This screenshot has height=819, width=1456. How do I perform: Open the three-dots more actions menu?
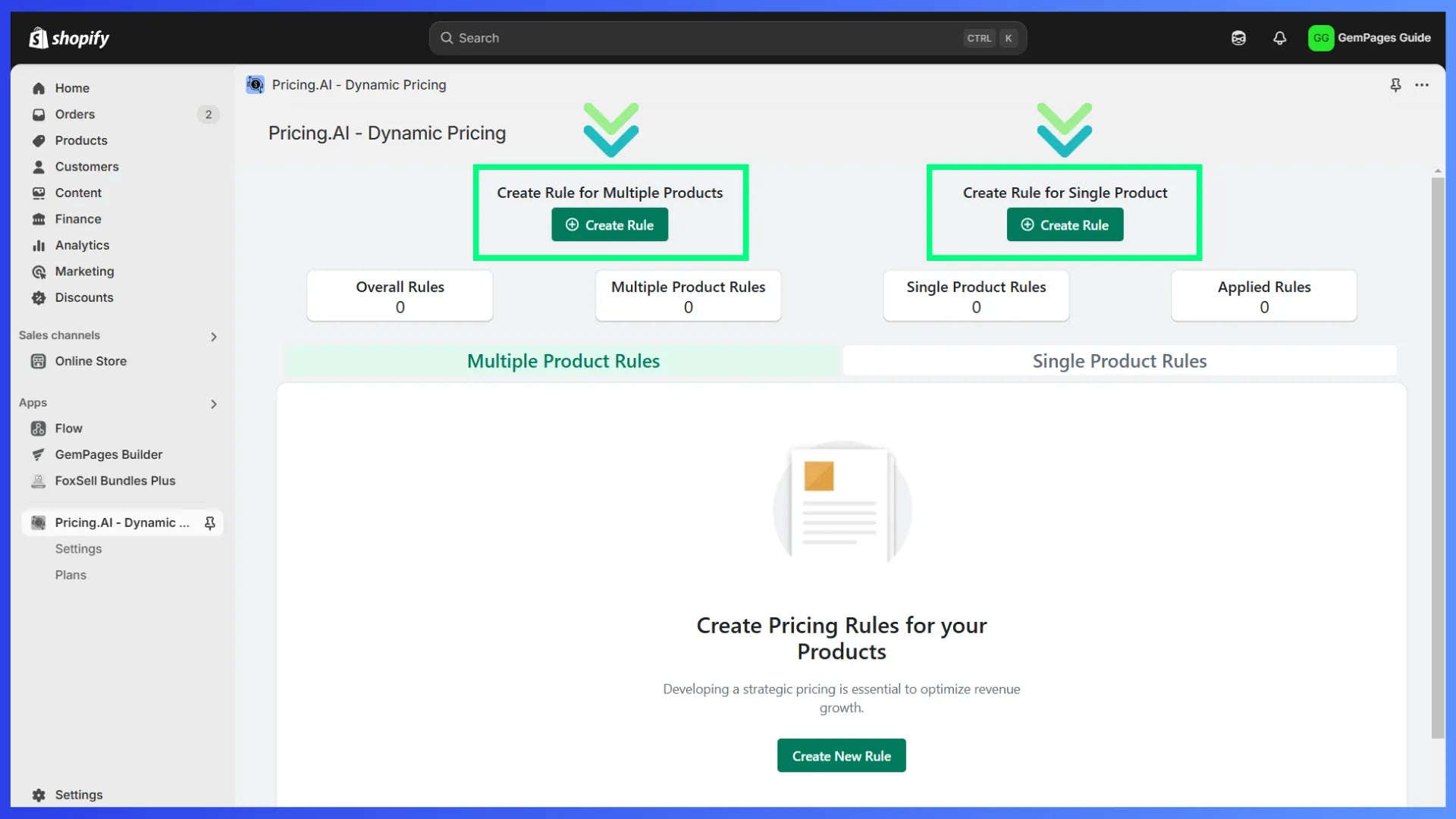coord(1422,85)
